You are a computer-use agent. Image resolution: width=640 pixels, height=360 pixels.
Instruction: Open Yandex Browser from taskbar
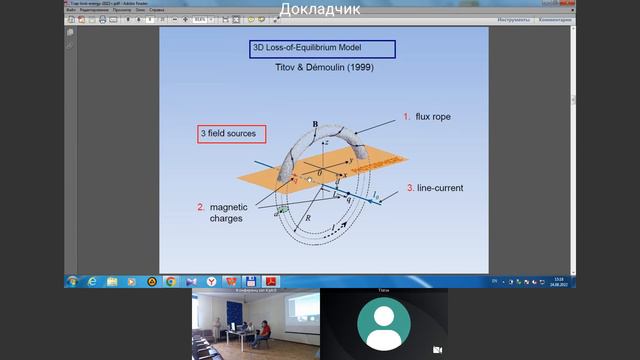[x=211, y=282]
